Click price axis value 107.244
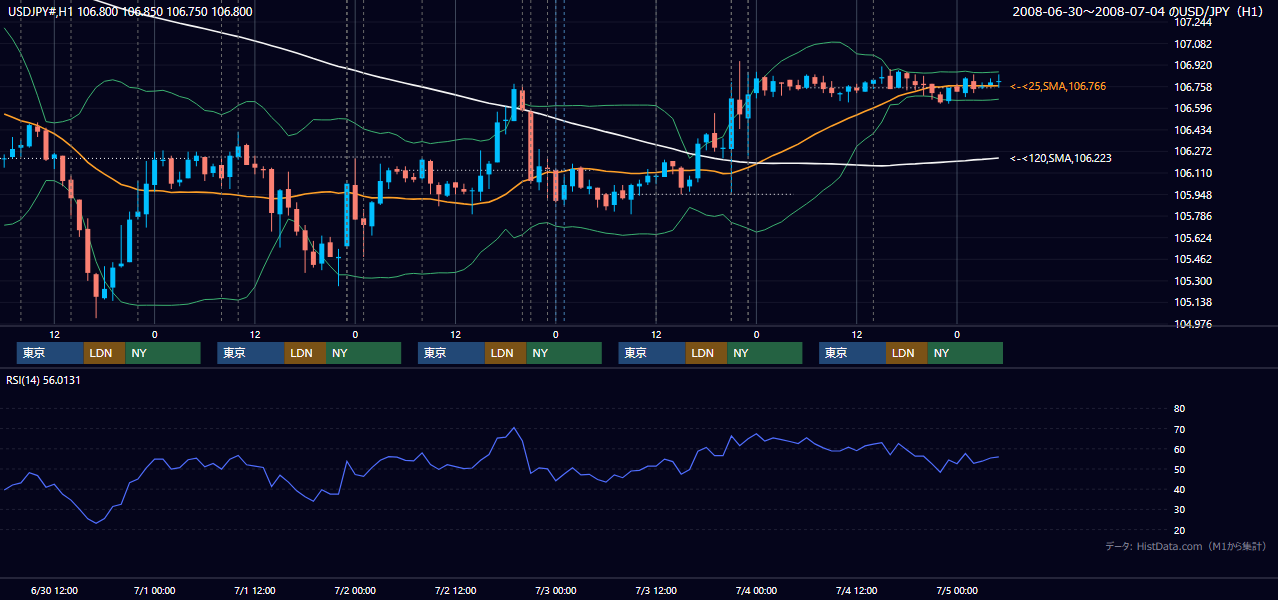This screenshot has width=1278, height=600. click(x=1193, y=22)
